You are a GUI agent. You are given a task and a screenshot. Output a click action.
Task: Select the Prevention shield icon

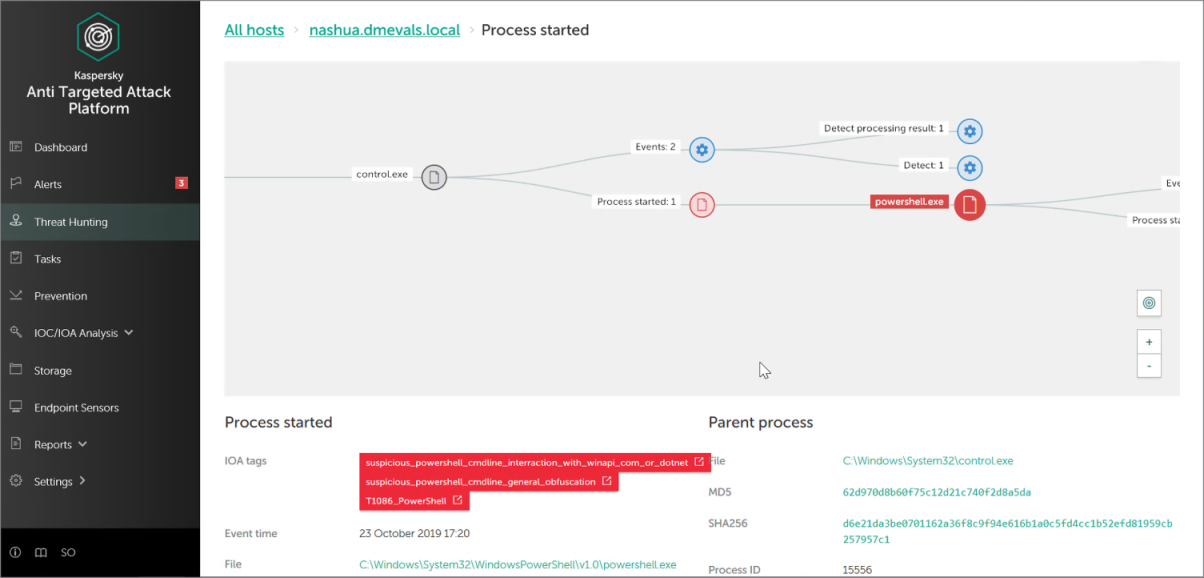(x=17, y=295)
